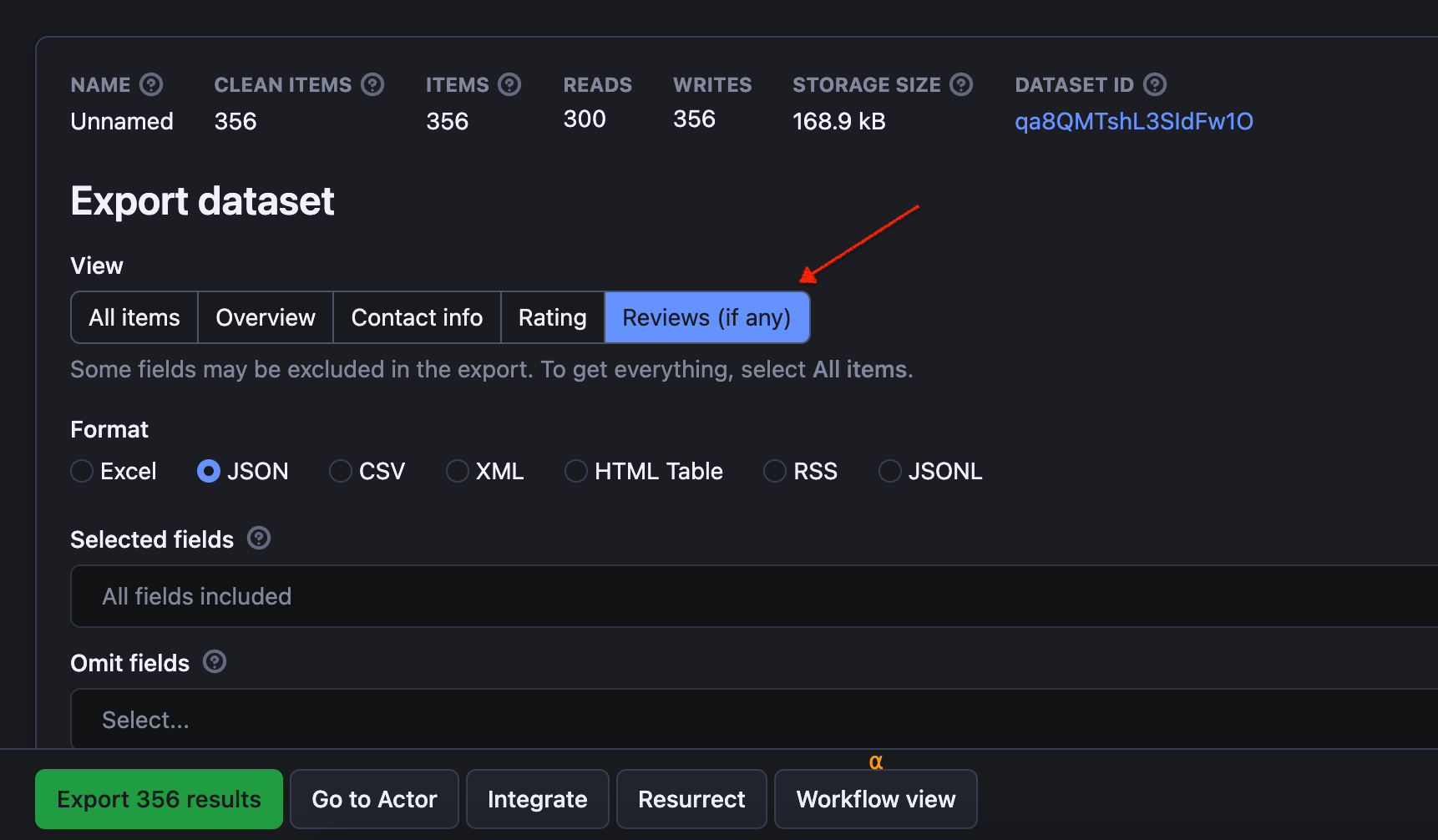The height and width of the screenshot is (840, 1438).
Task: Click the Go to Actor button
Action: (x=374, y=799)
